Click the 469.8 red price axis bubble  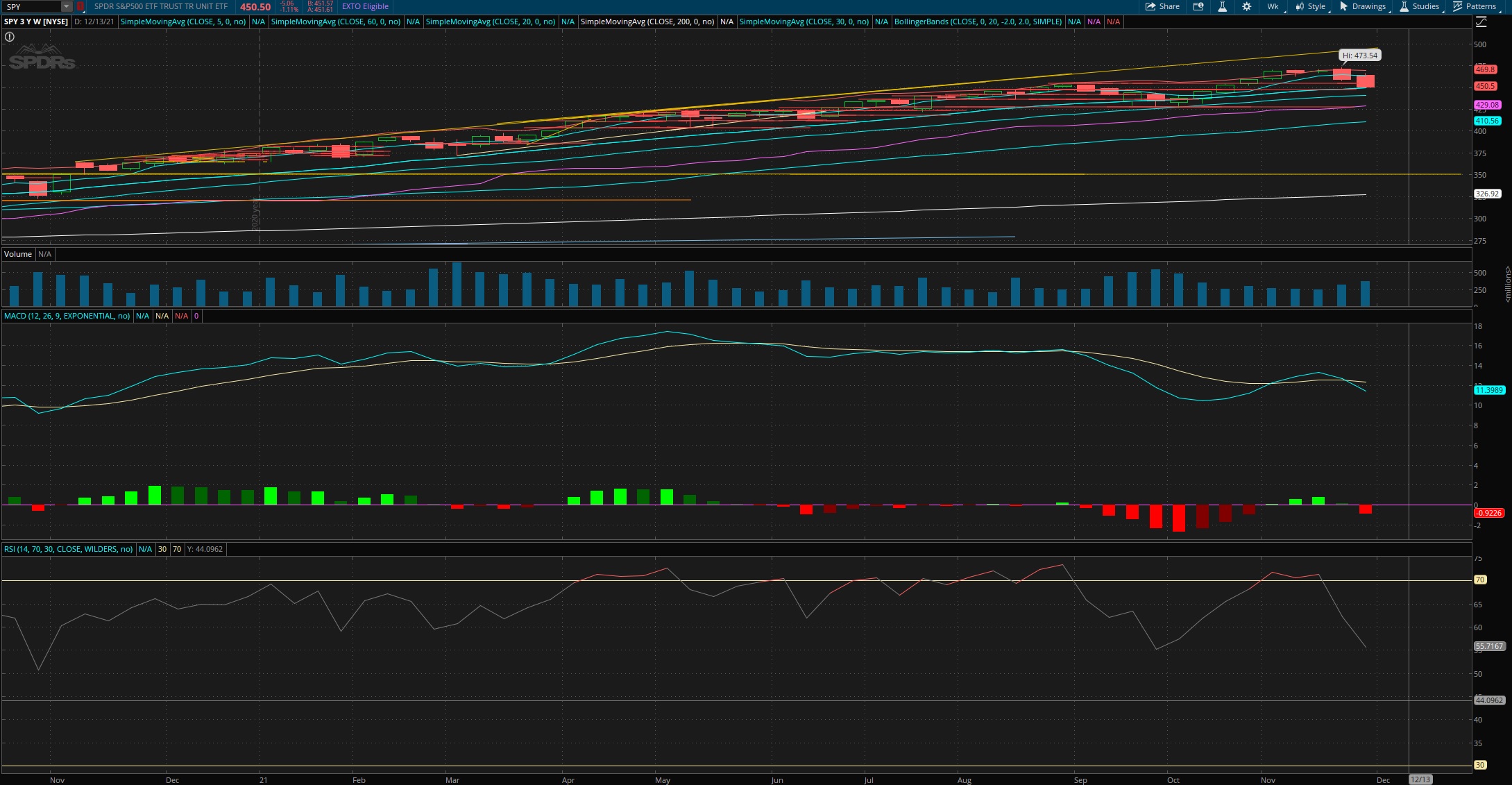[x=1486, y=69]
